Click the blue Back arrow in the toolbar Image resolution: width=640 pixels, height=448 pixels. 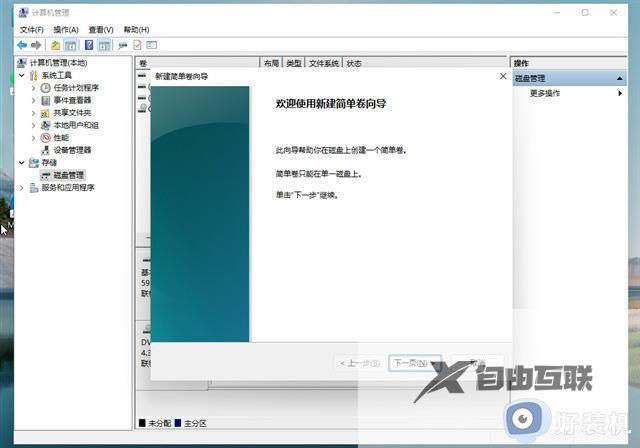[x=22, y=45]
